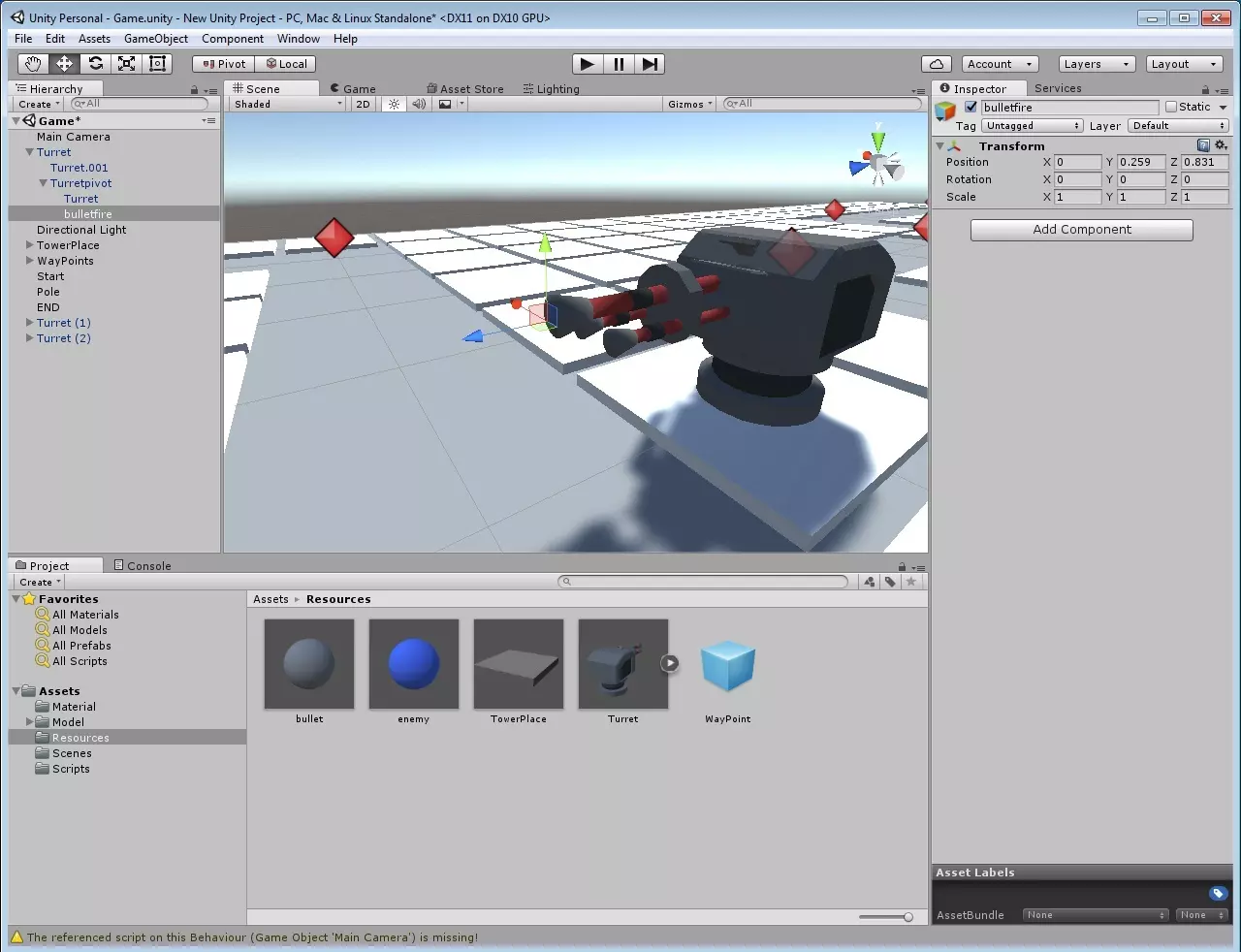
Task: Click the Add Component button
Action: (1081, 230)
